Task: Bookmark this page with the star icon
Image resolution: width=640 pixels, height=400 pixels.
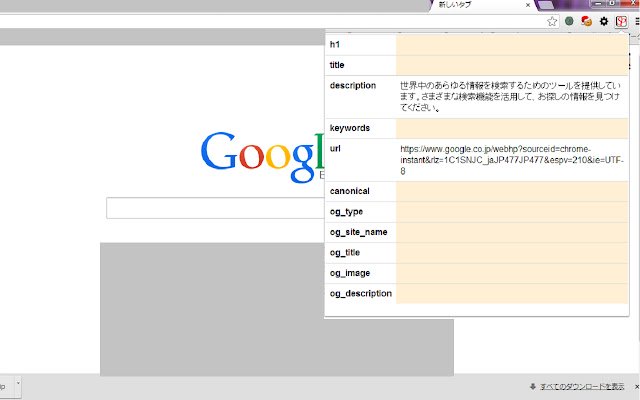Action: [x=552, y=22]
